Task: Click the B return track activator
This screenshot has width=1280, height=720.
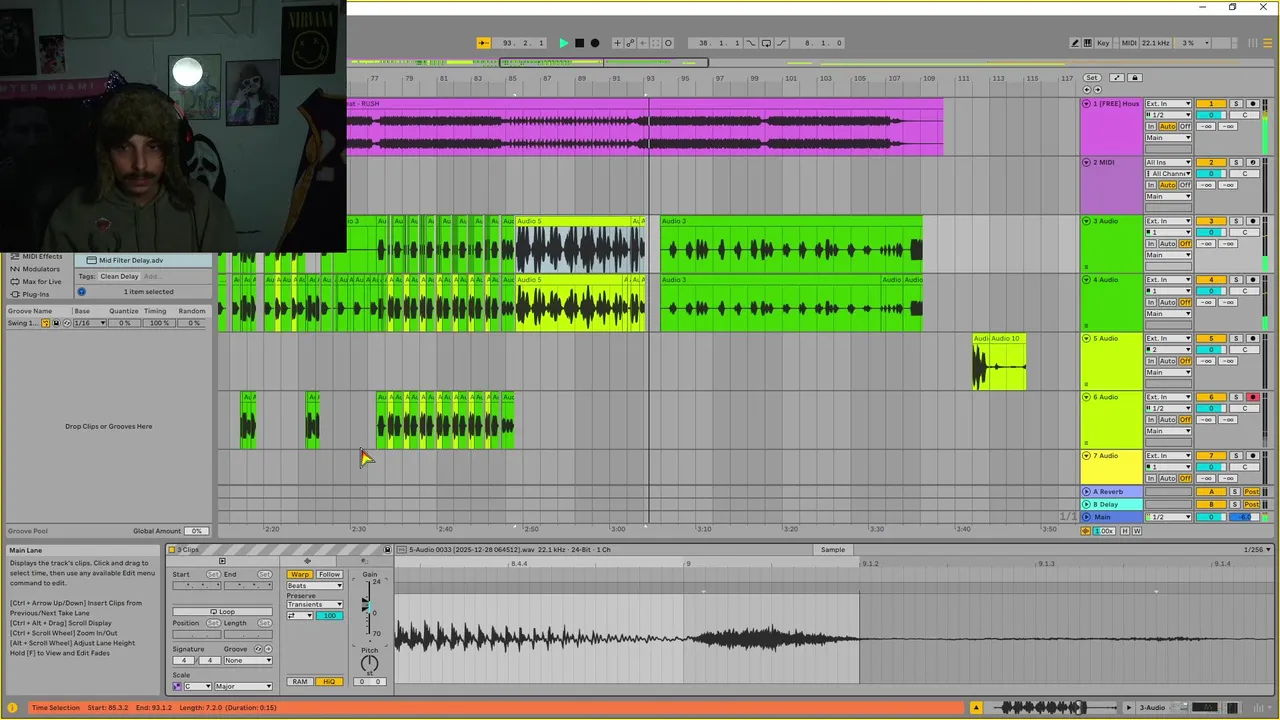Action: [x=1211, y=504]
